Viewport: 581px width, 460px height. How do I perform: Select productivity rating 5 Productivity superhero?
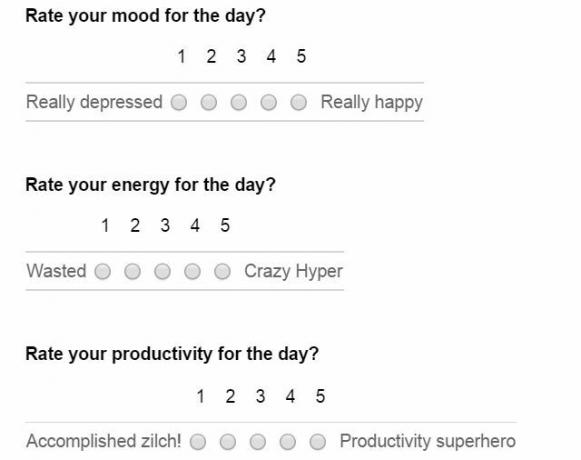tap(318, 442)
